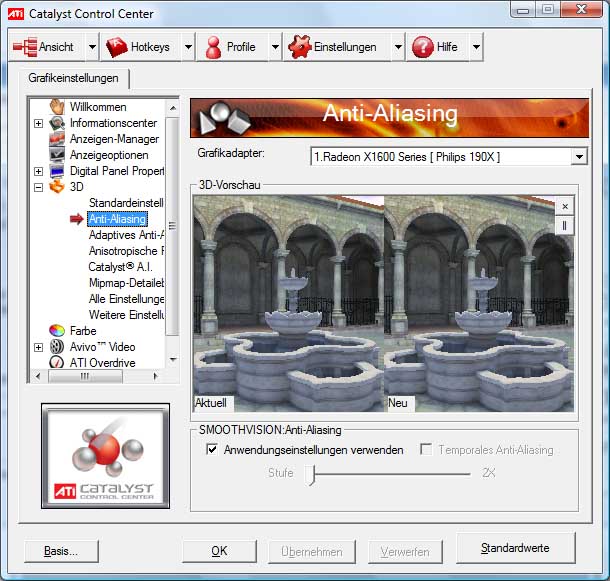This screenshot has width=610, height=581.
Task: Click the tree vertical scrollbar down arrow
Action: 173,360
